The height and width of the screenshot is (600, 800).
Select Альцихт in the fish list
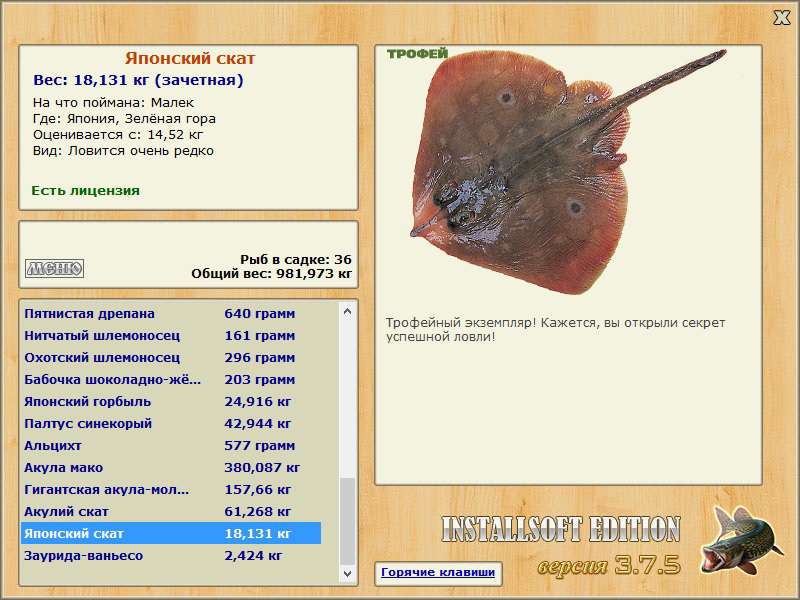pyautogui.click(x=171, y=445)
